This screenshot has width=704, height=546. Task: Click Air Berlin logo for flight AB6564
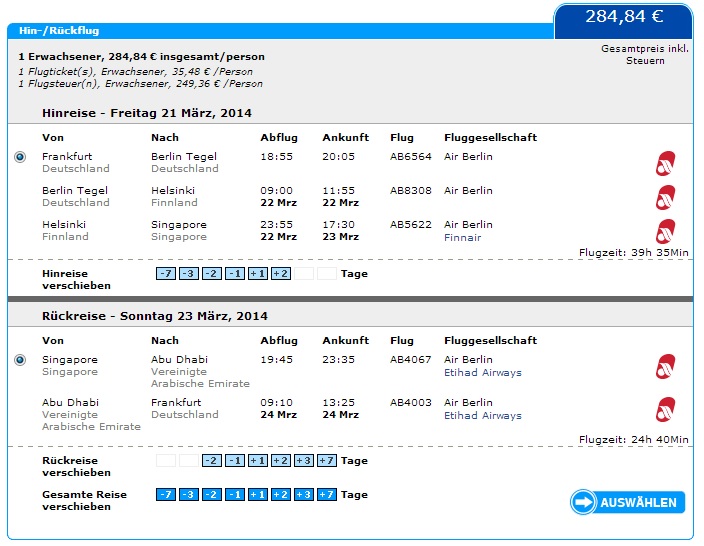(665, 163)
